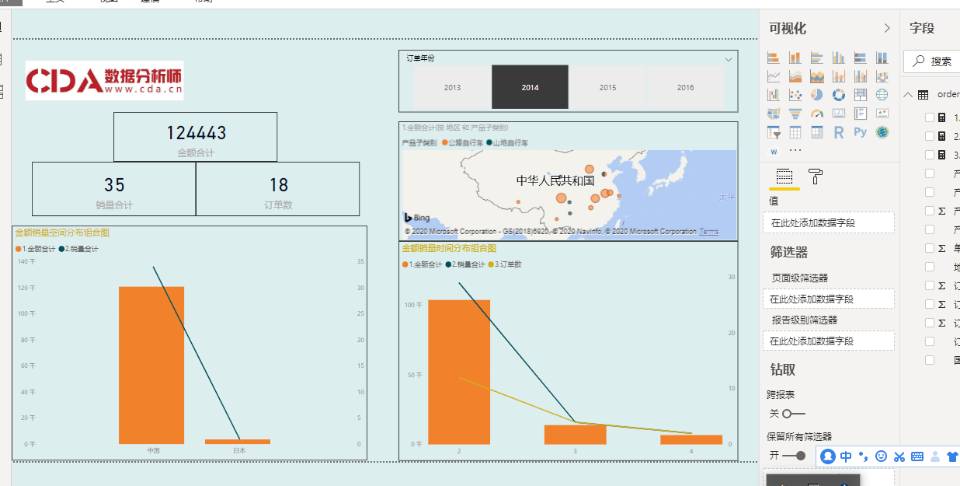This screenshot has height=486, width=960.
Task: Select the 35 销量合计 card
Action: [114, 189]
